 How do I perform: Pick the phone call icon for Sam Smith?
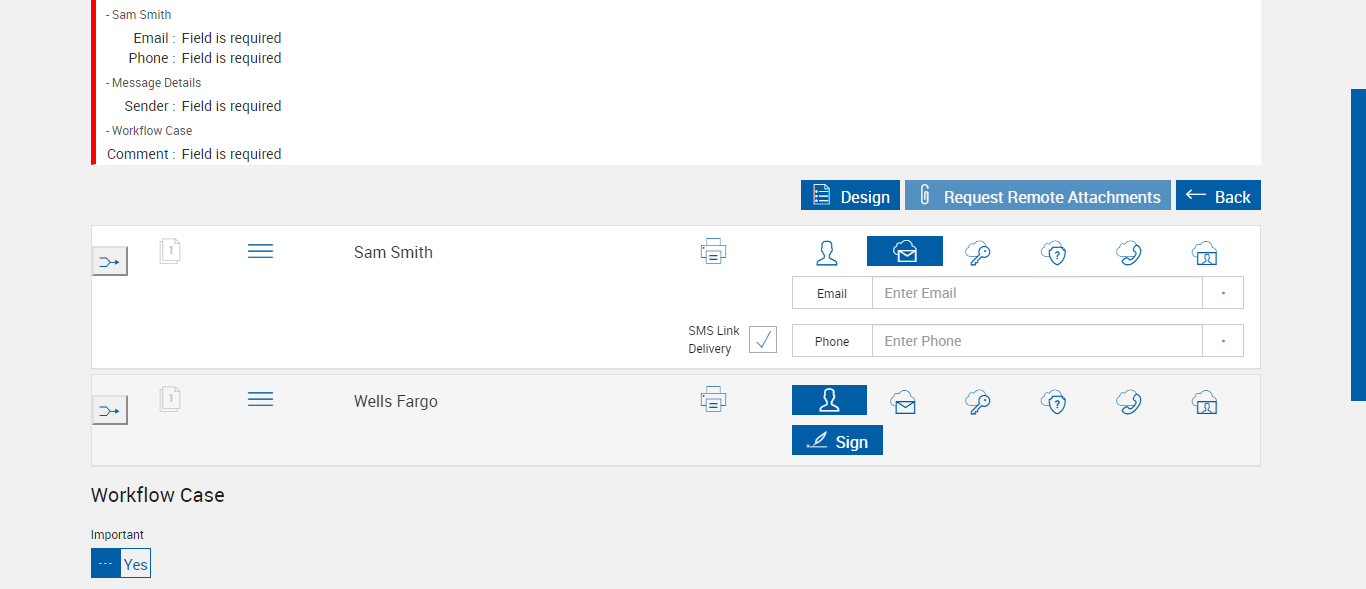pos(1129,252)
